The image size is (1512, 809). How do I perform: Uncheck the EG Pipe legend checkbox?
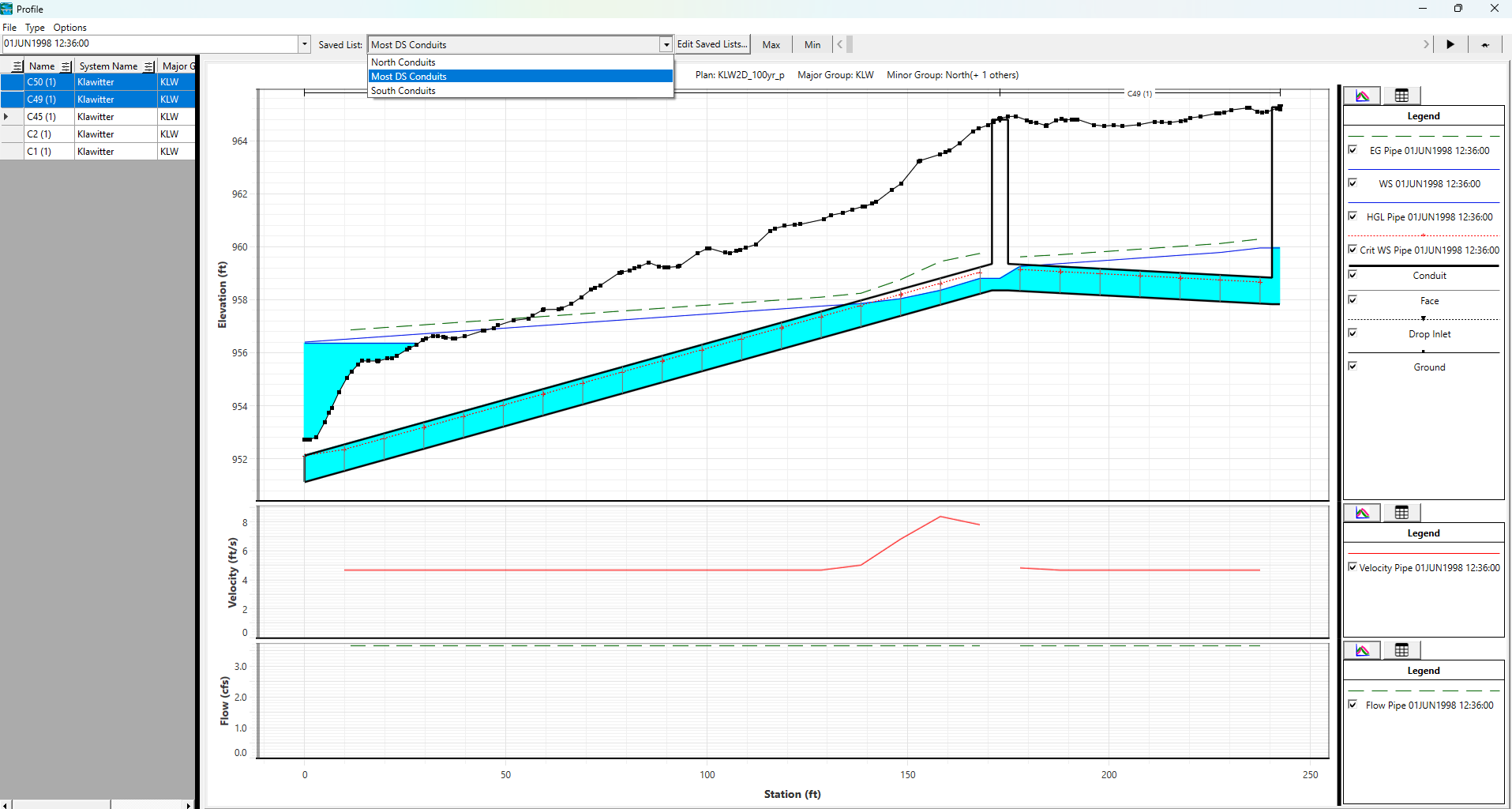tap(1353, 150)
